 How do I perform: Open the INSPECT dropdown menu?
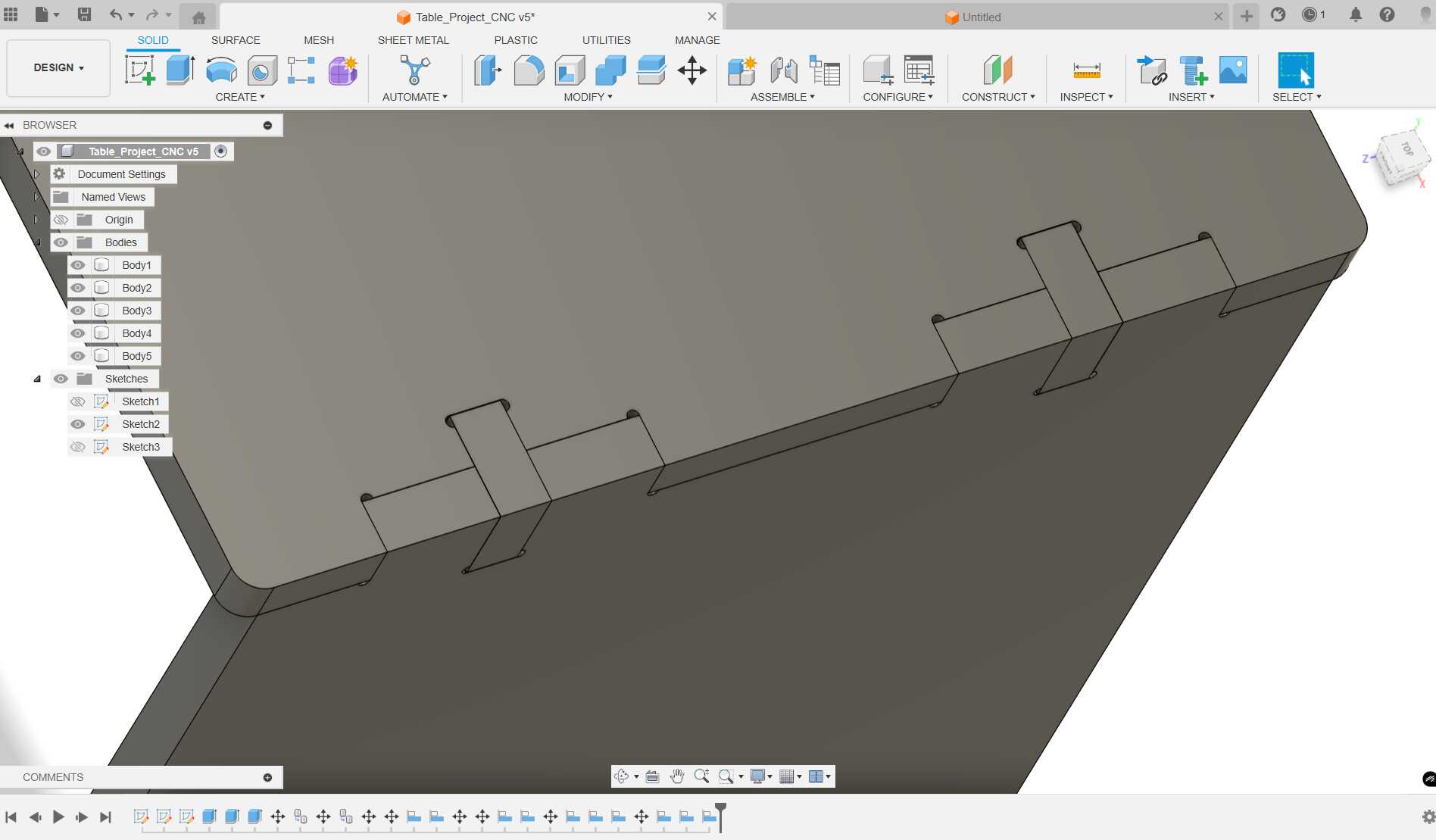(1087, 97)
